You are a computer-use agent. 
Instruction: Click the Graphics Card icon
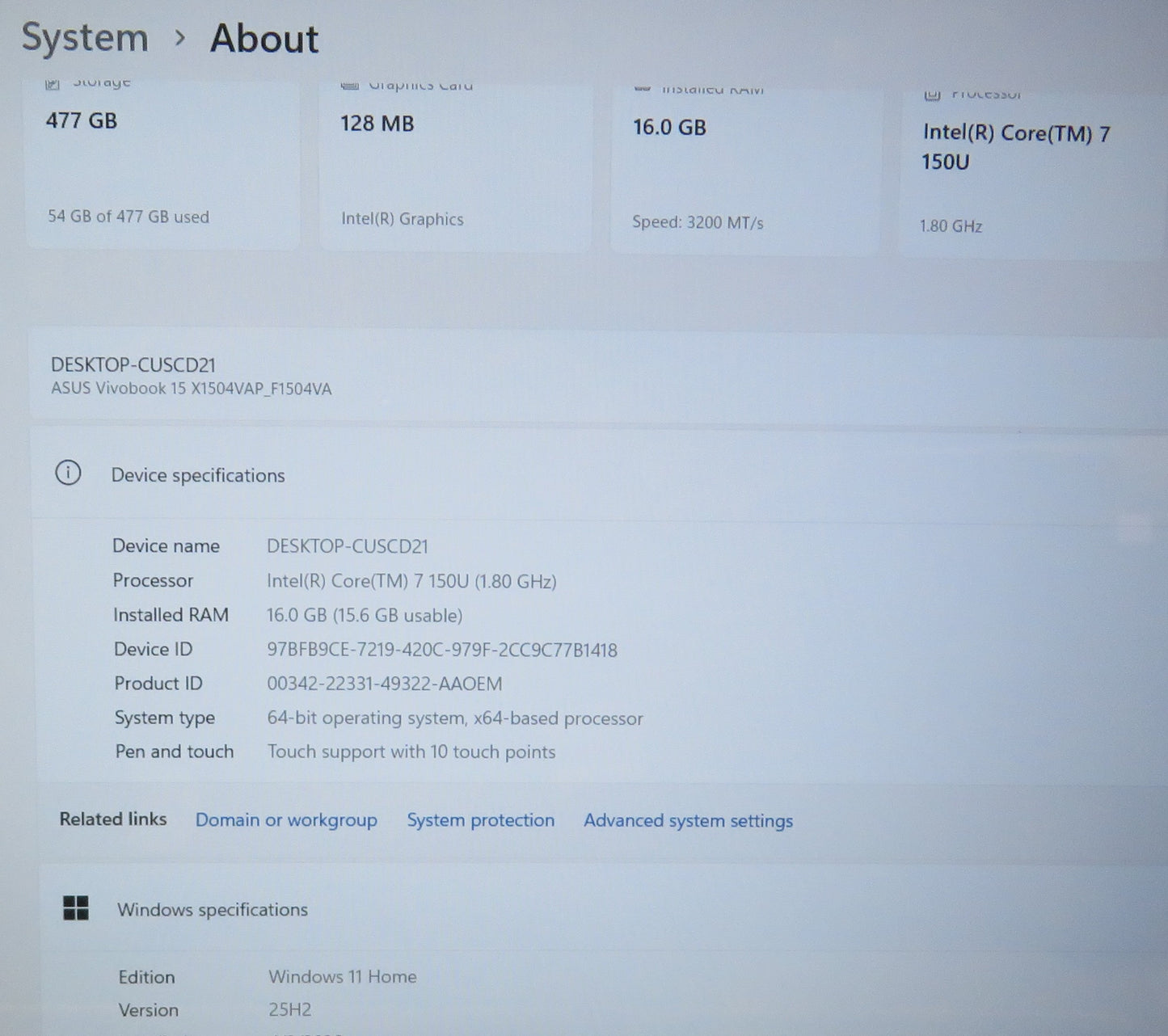click(349, 83)
